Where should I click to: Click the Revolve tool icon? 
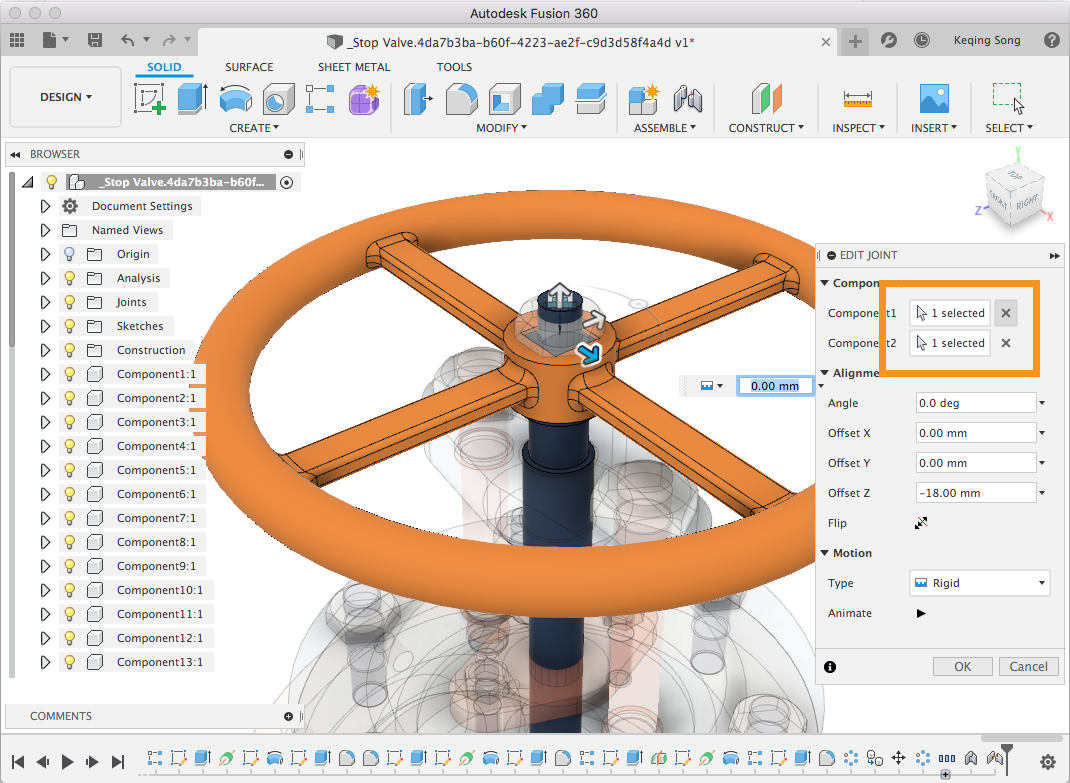[x=235, y=99]
